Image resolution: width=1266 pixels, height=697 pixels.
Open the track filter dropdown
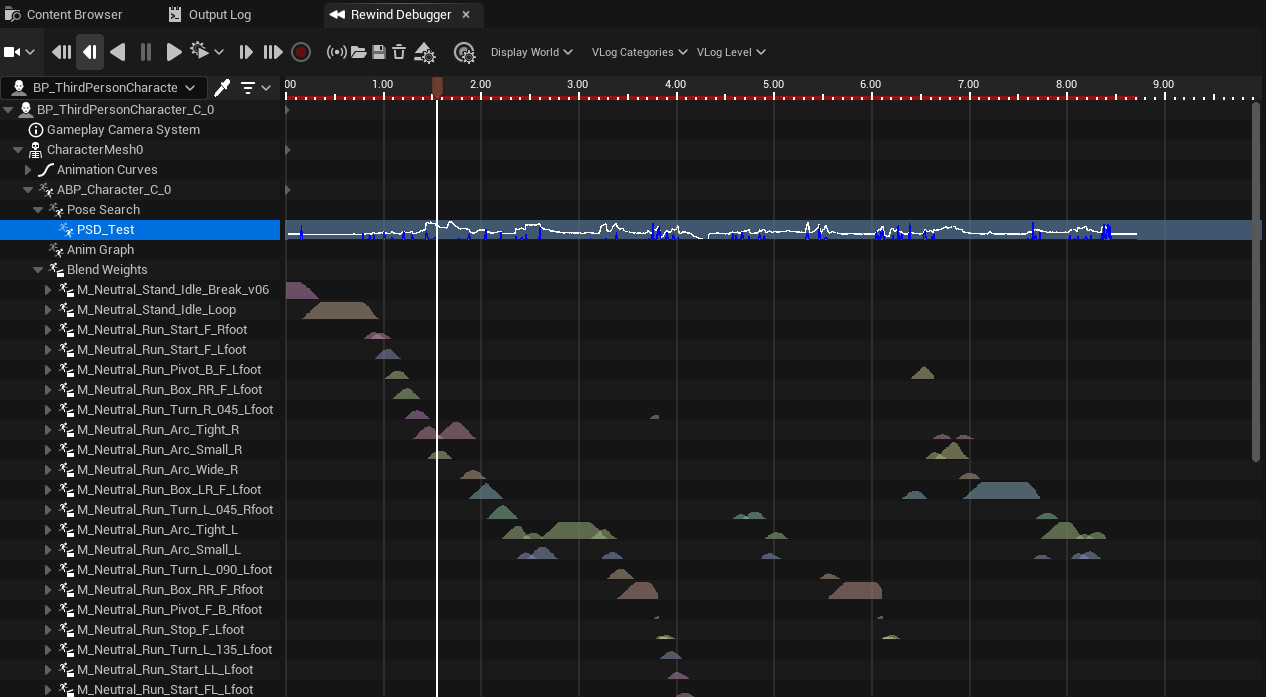pyautogui.click(x=256, y=88)
